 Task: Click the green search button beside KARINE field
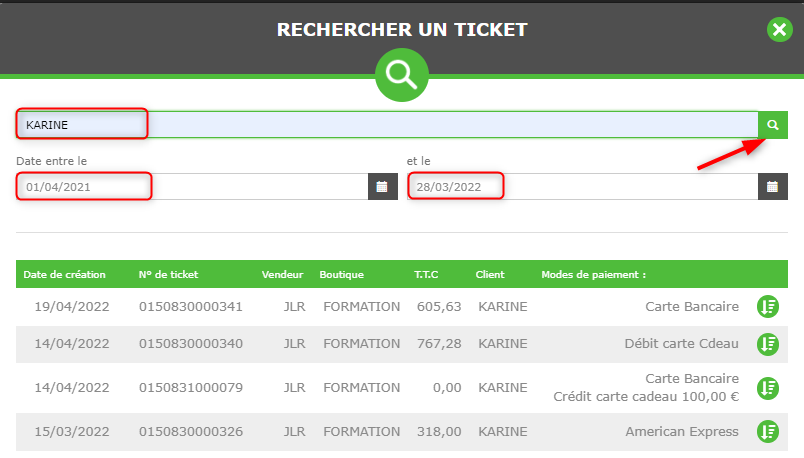[x=773, y=125]
